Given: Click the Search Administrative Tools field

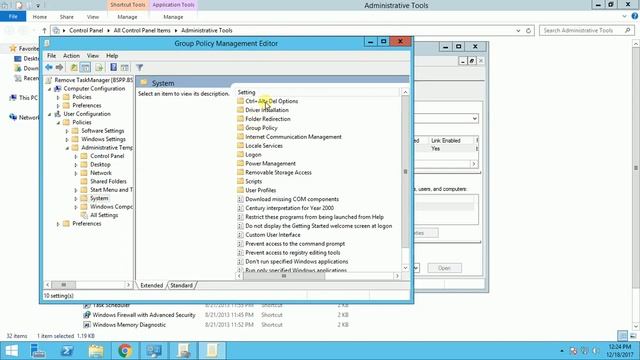Looking at the screenshot, I should pyautogui.click(x=587, y=31).
